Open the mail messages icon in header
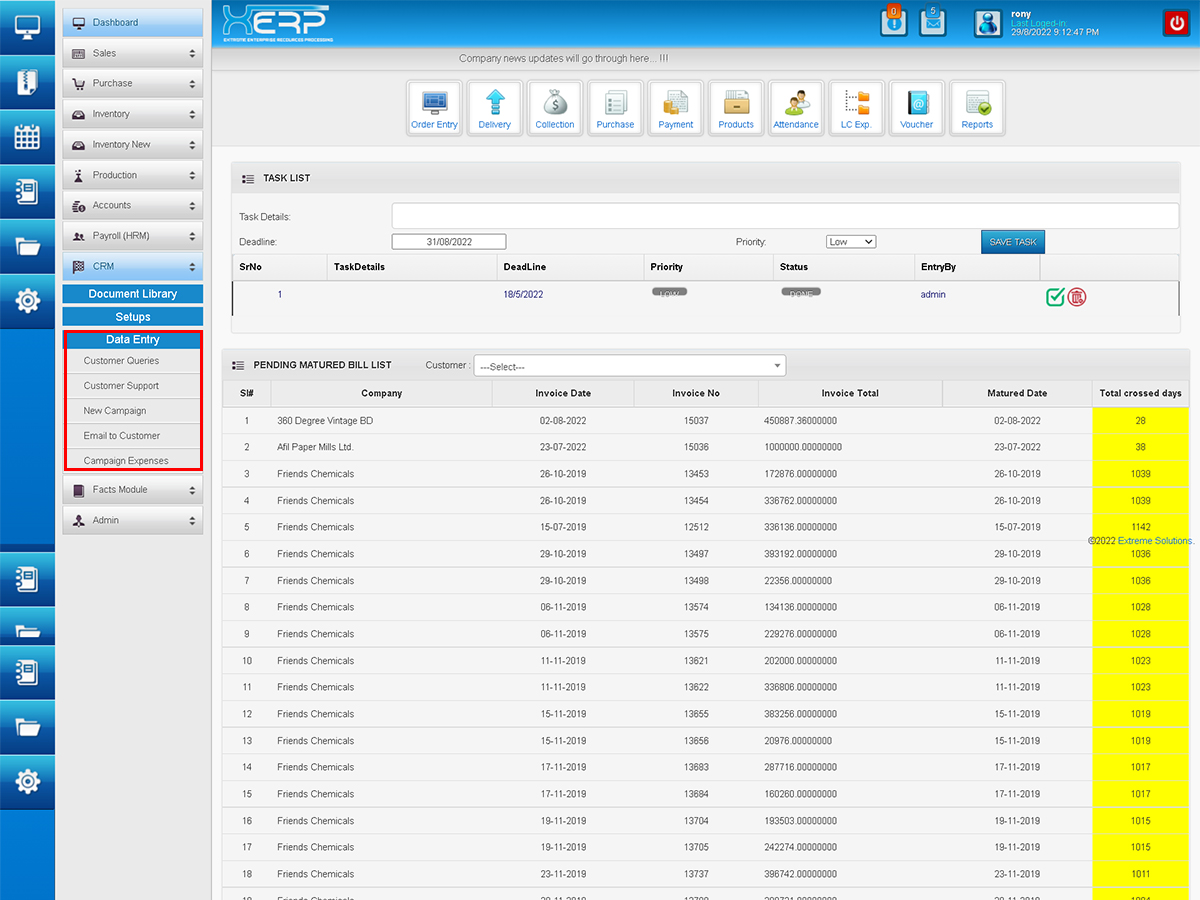Screen dimensions: 1200x900 (932, 23)
